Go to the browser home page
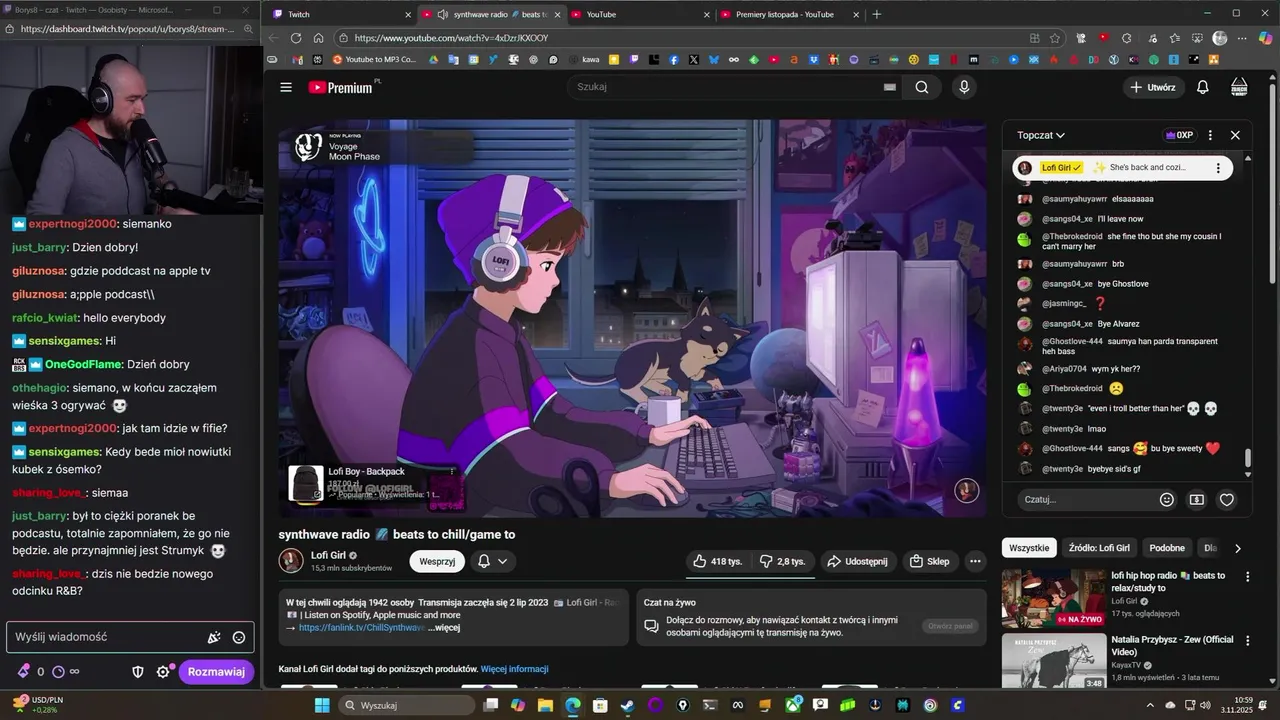The image size is (1280, 720). tap(318, 38)
